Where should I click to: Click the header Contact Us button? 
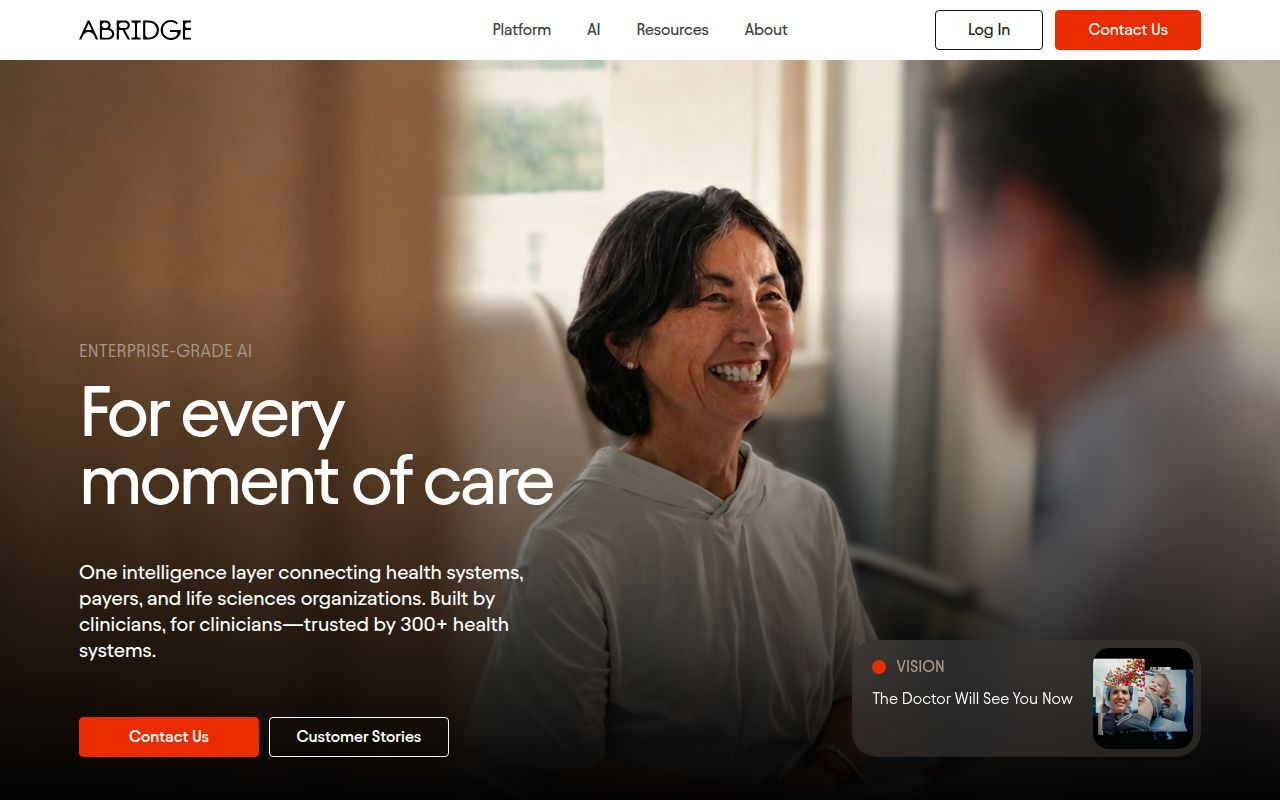pyautogui.click(x=1128, y=30)
